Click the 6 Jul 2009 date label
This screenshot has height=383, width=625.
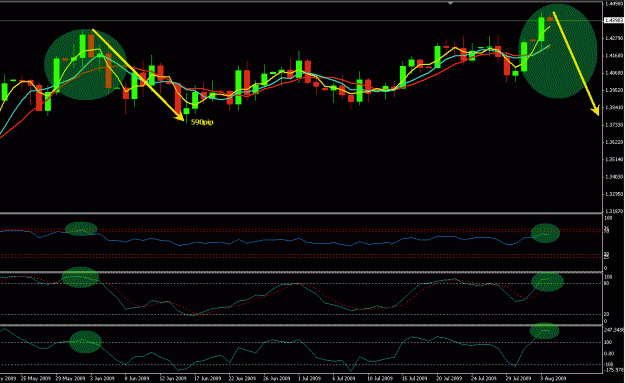(x=344, y=378)
